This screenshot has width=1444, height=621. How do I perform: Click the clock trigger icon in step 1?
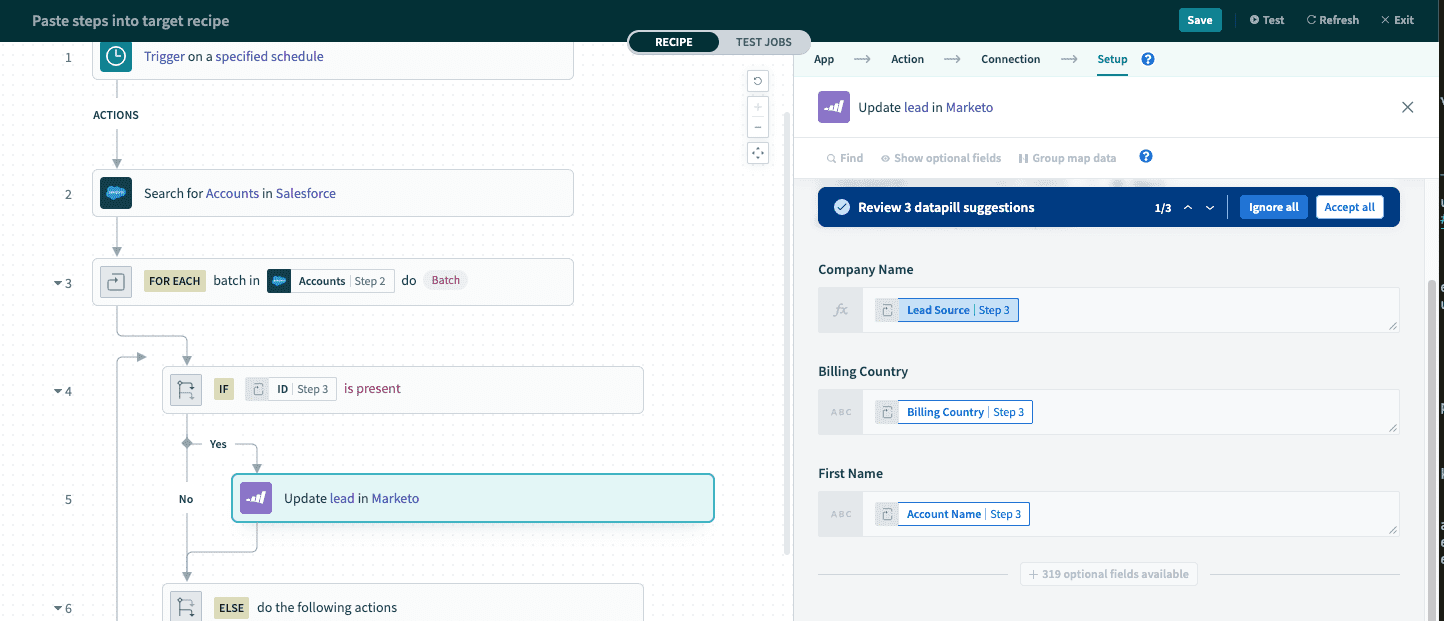pyautogui.click(x=116, y=57)
